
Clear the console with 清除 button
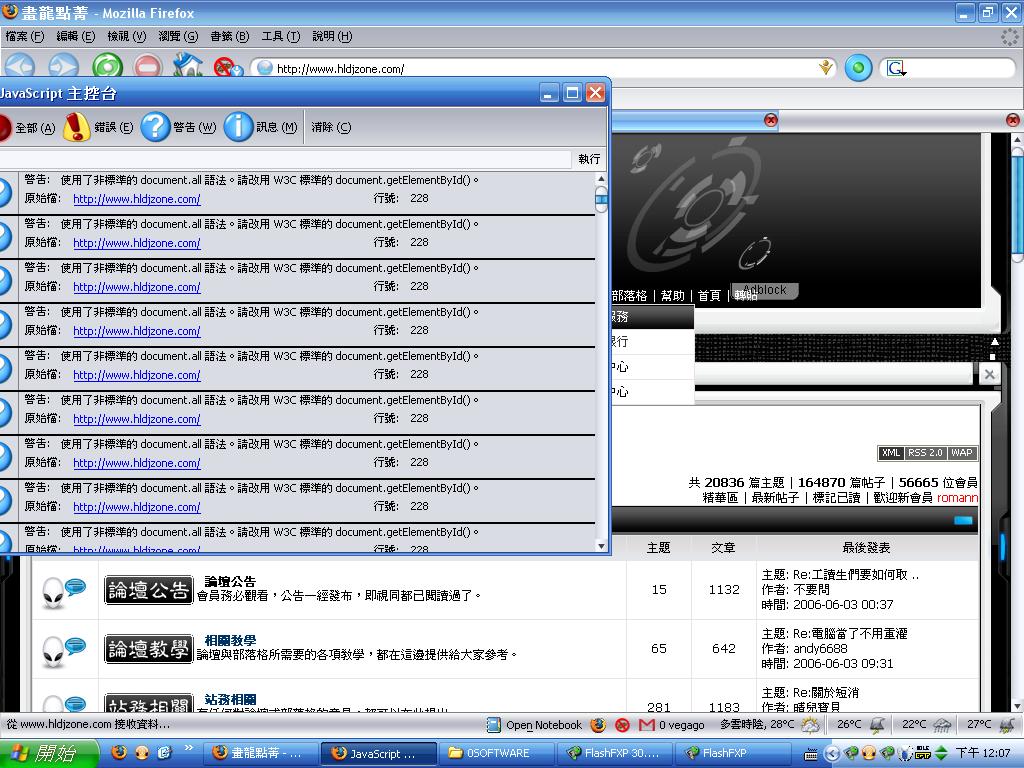click(x=330, y=127)
